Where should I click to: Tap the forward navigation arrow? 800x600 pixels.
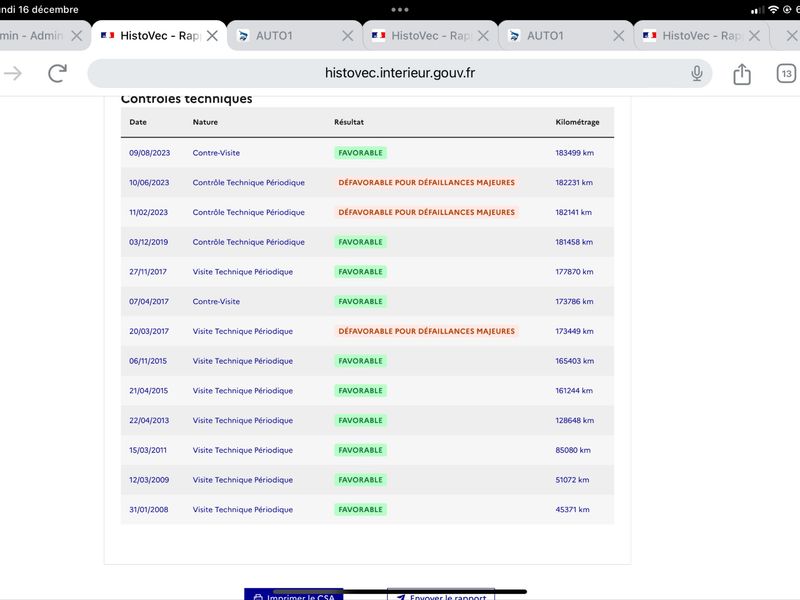13,73
